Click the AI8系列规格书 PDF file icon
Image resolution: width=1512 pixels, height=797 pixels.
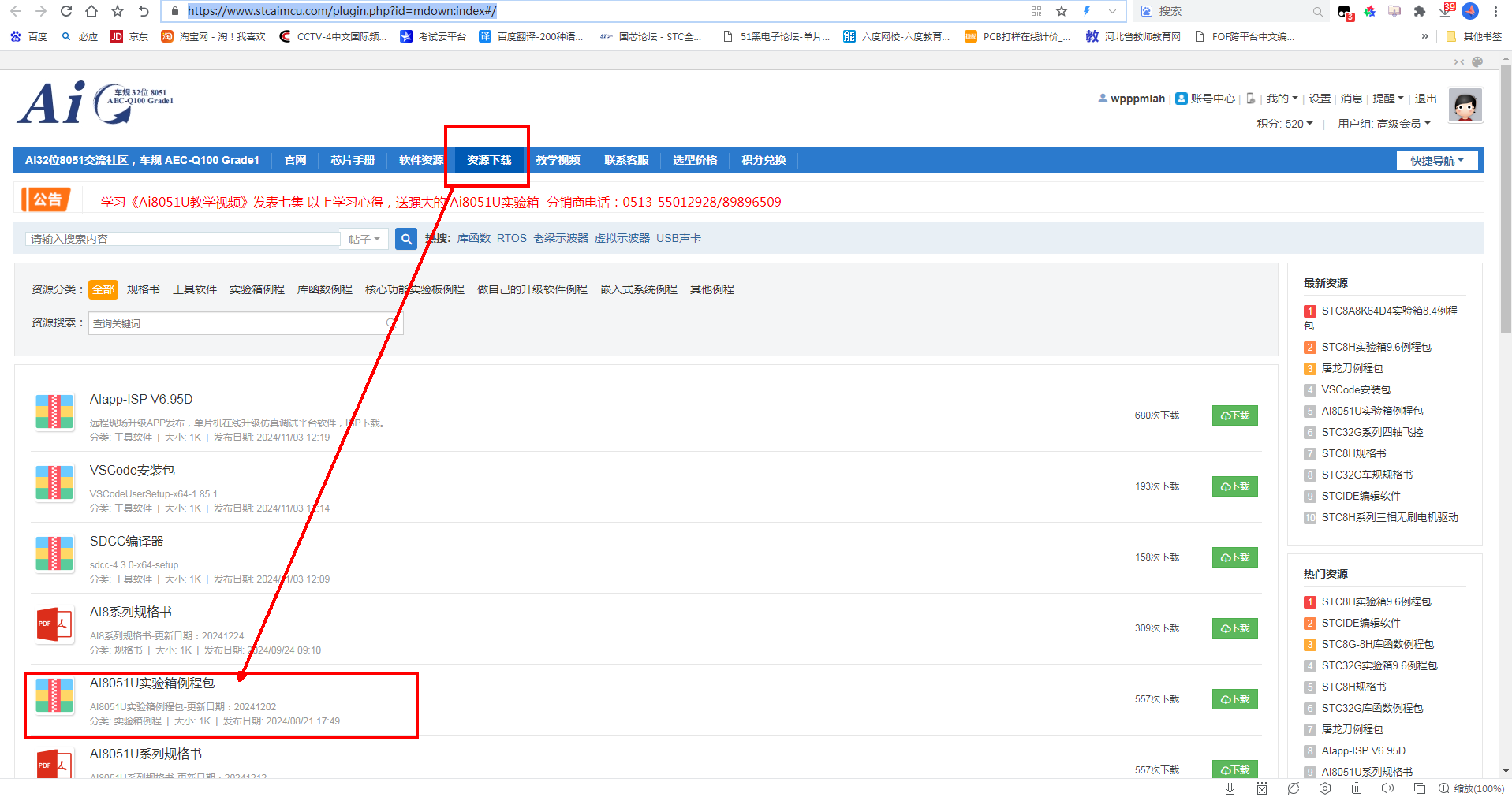54,625
